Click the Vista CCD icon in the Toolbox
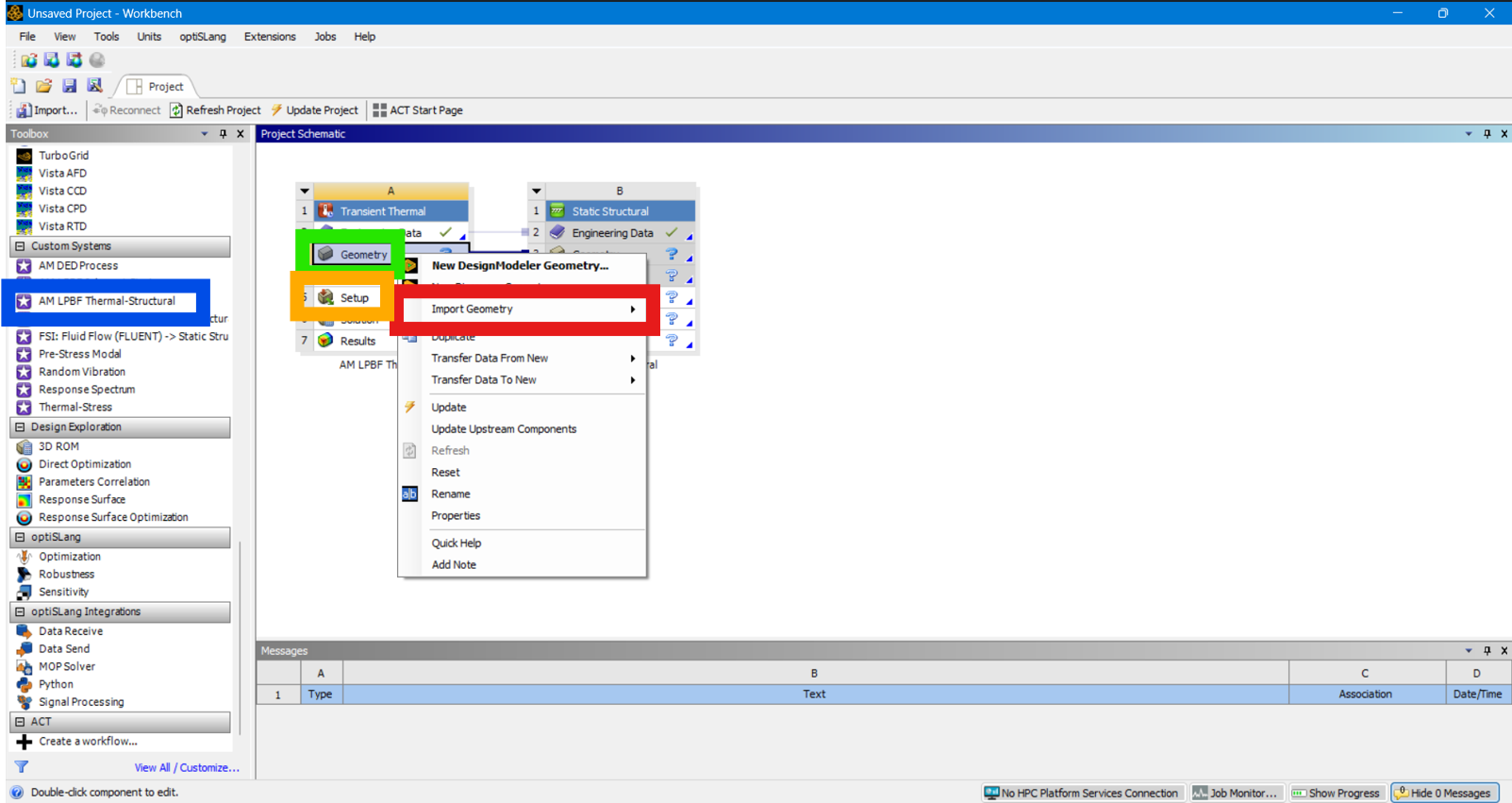The width and height of the screenshot is (1512, 803). tap(25, 192)
